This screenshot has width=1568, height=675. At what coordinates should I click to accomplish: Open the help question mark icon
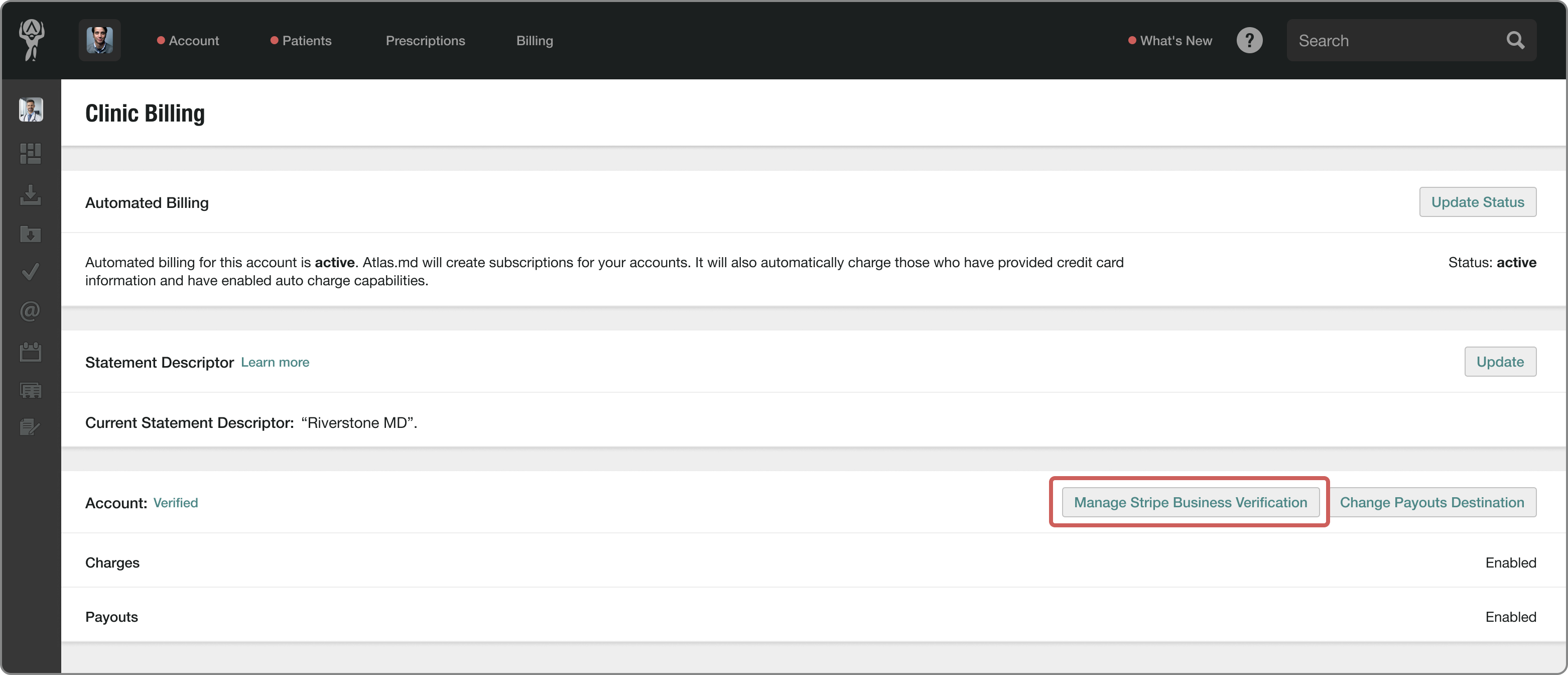[1249, 40]
